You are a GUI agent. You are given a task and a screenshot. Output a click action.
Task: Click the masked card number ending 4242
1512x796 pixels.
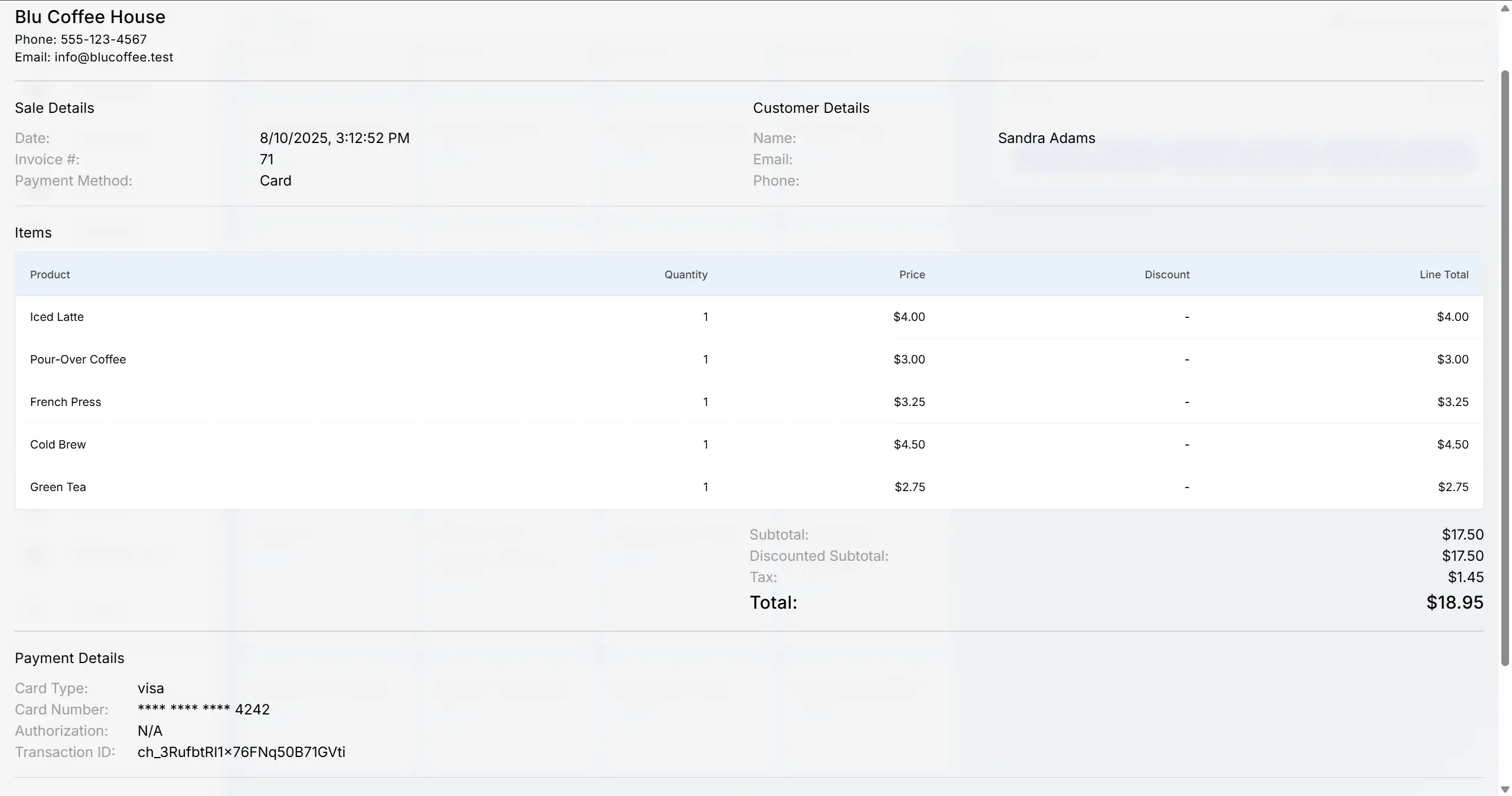tap(204, 709)
